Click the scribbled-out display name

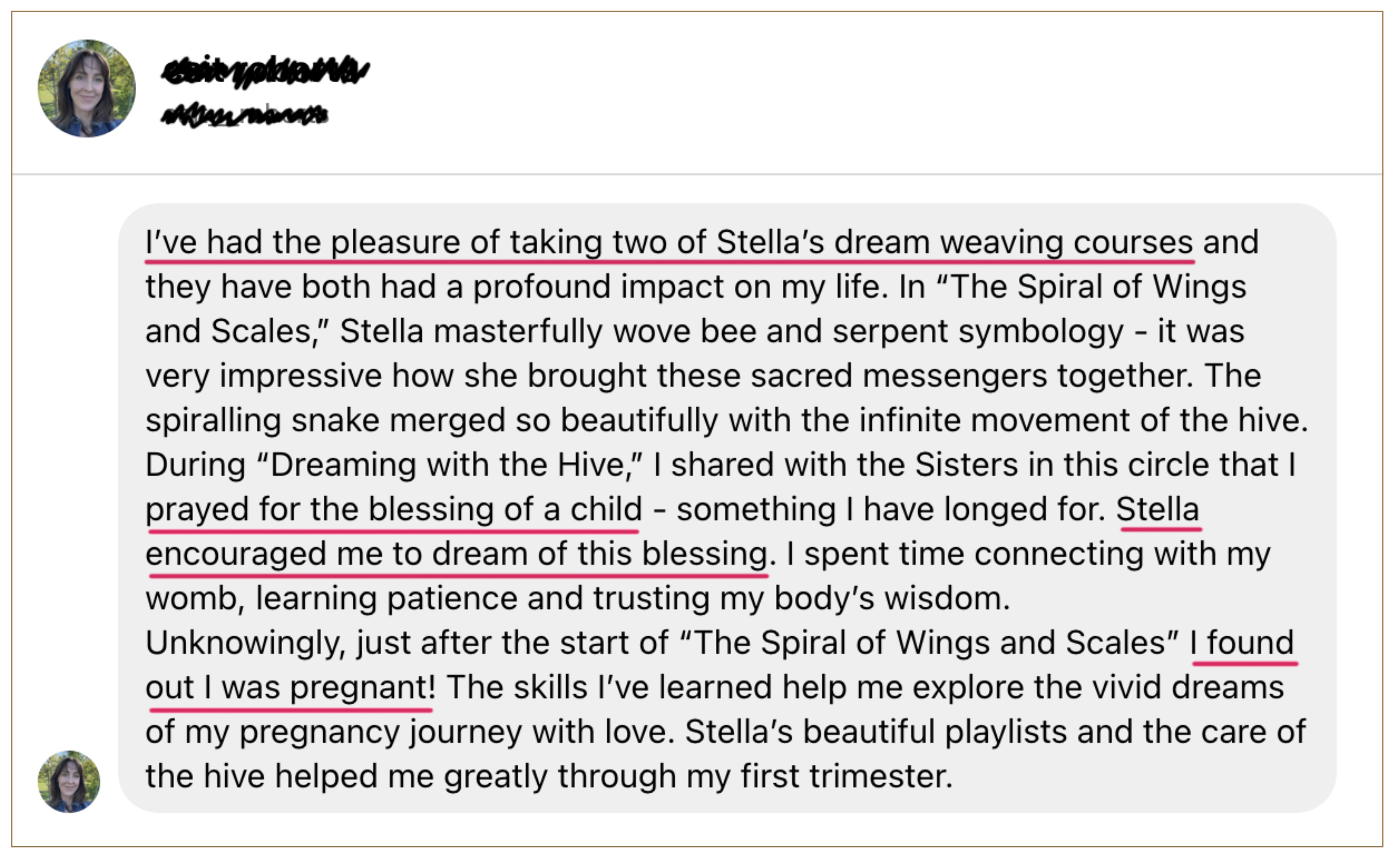click(x=265, y=71)
